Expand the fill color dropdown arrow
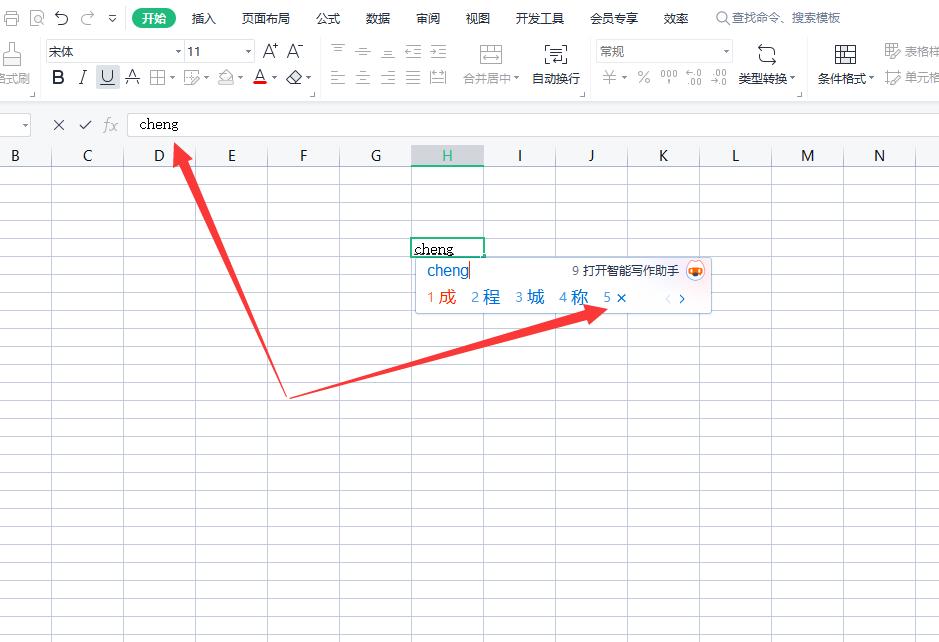The height and width of the screenshot is (642, 939). 240,77
